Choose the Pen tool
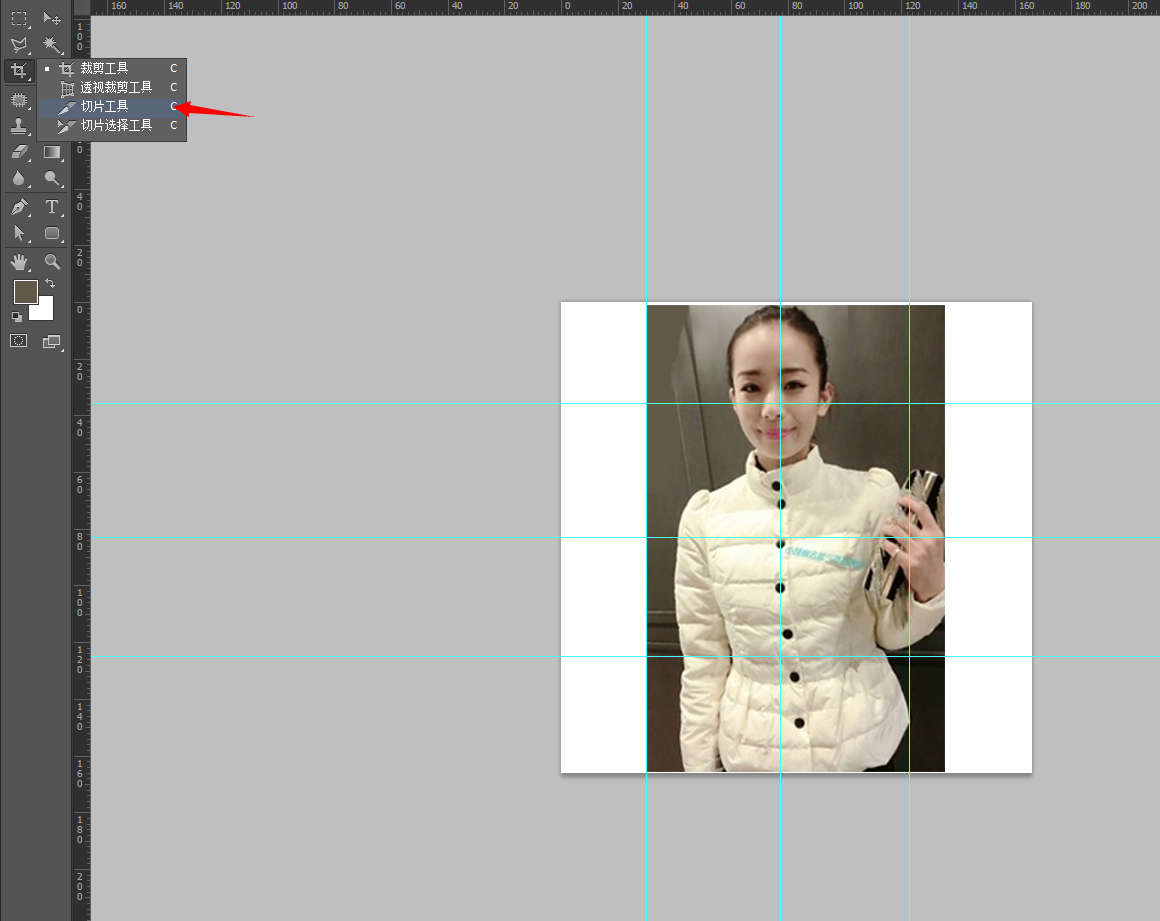The height and width of the screenshot is (921, 1160). coord(18,207)
